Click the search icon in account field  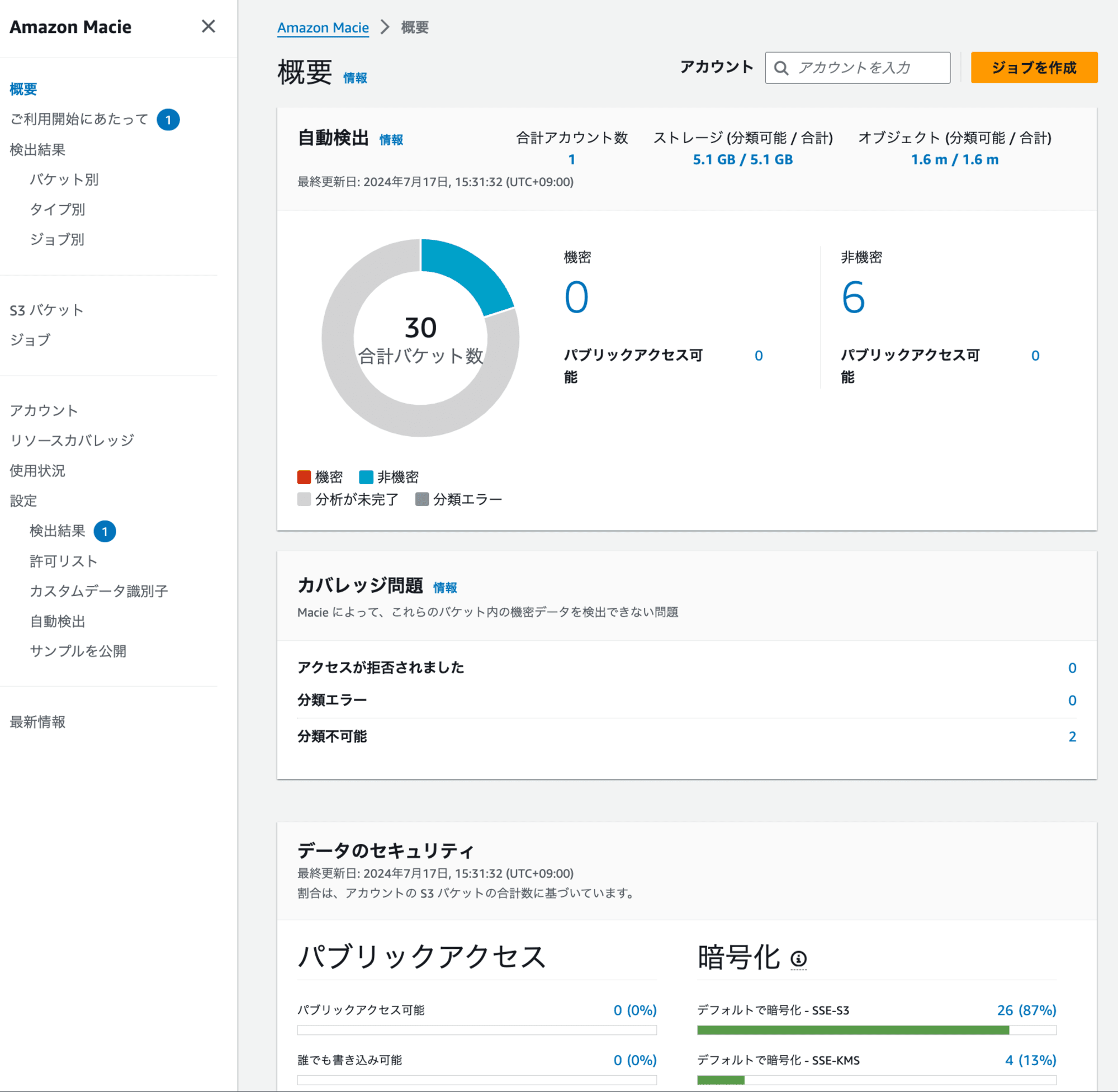pyautogui.click(x=781, y=68)
